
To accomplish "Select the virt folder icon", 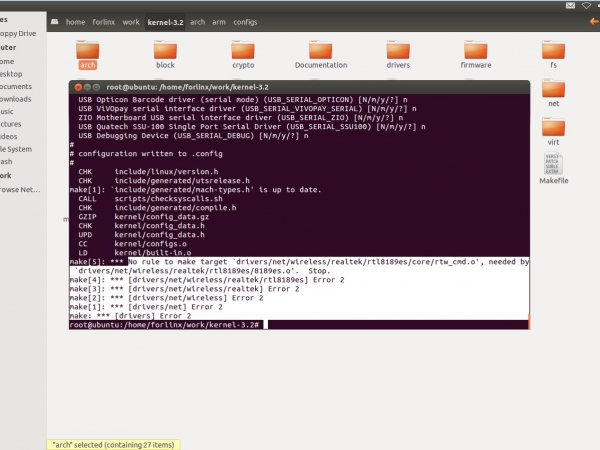I will [553, 133].
